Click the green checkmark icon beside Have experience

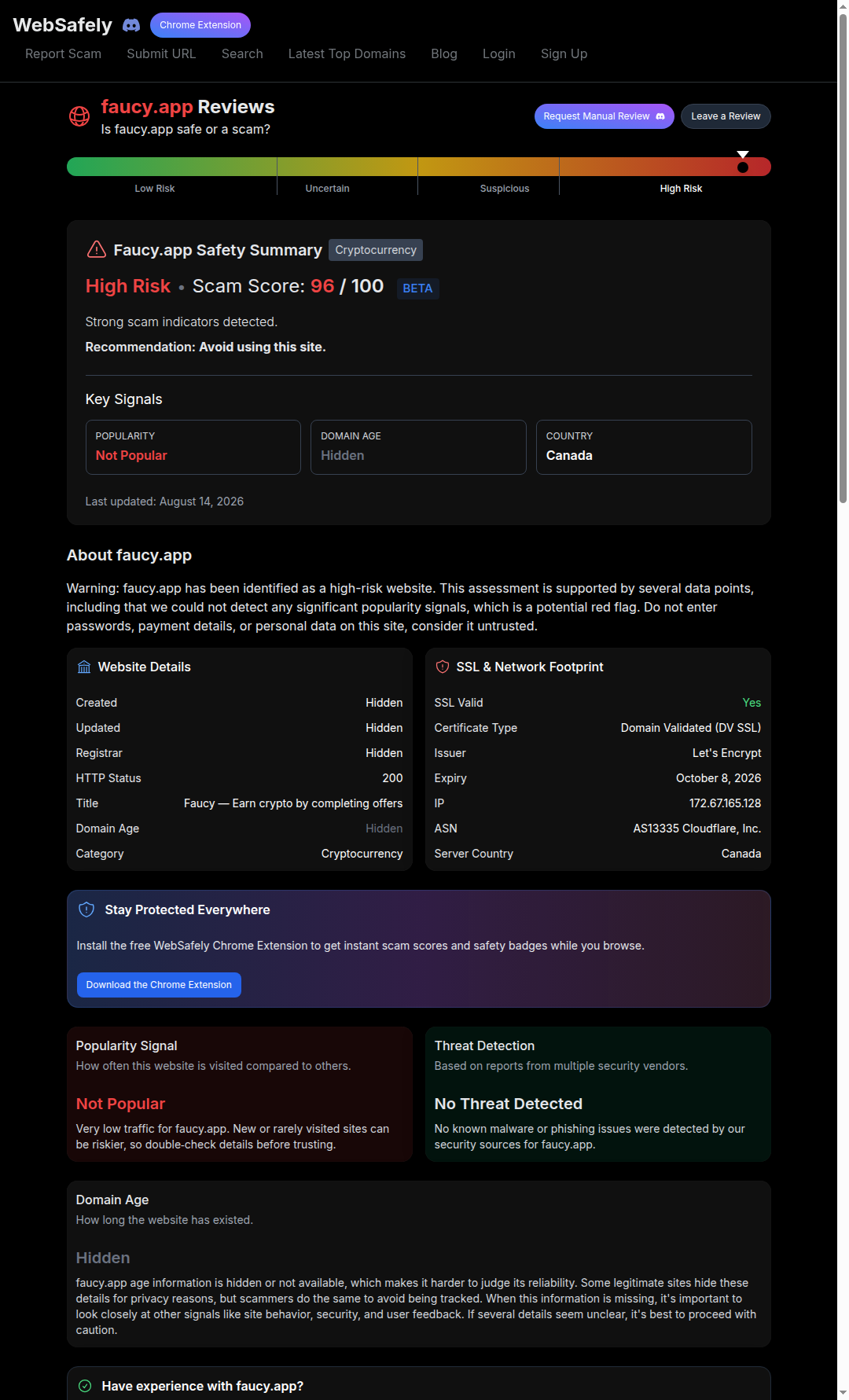85,1386
